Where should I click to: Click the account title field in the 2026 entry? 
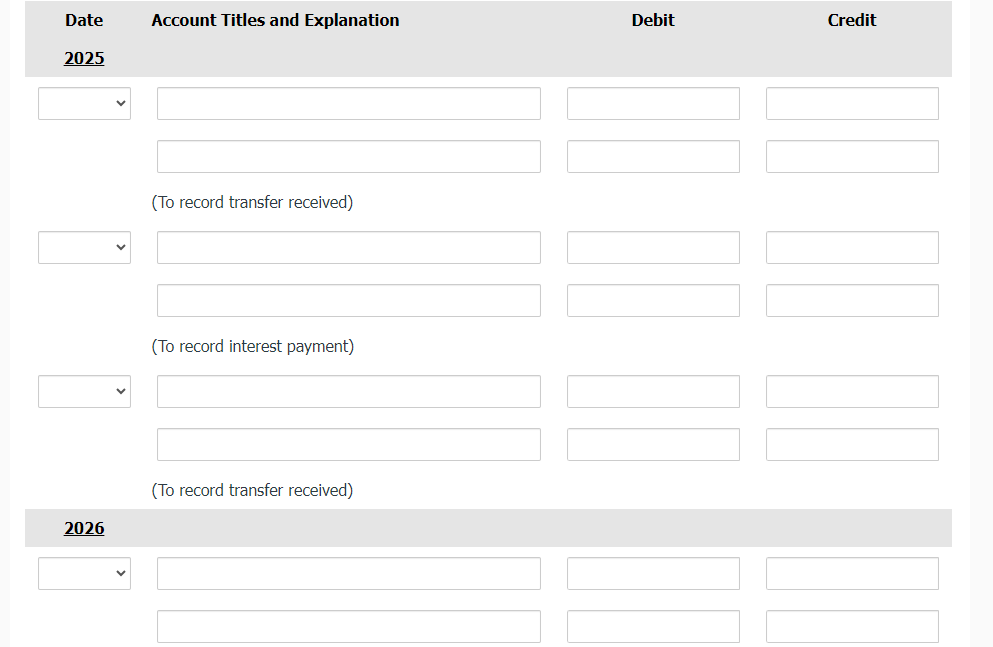(x=348, y=573)
